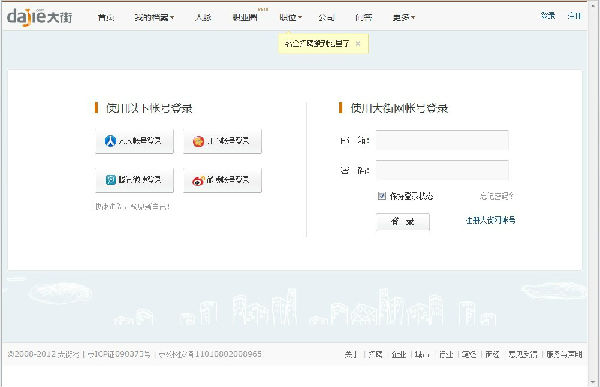Open the 关于 footer link
Image resolution: width=600 pixels, height=387 pixels.
[351, 354]
